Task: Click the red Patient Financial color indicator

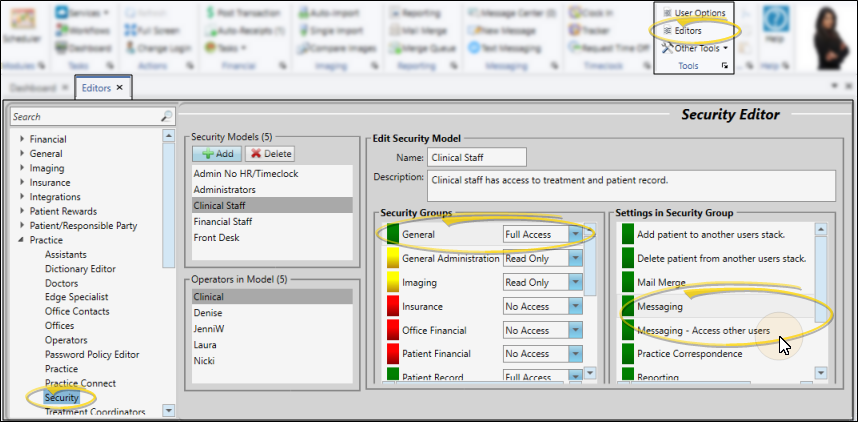Action: point(392,354)
